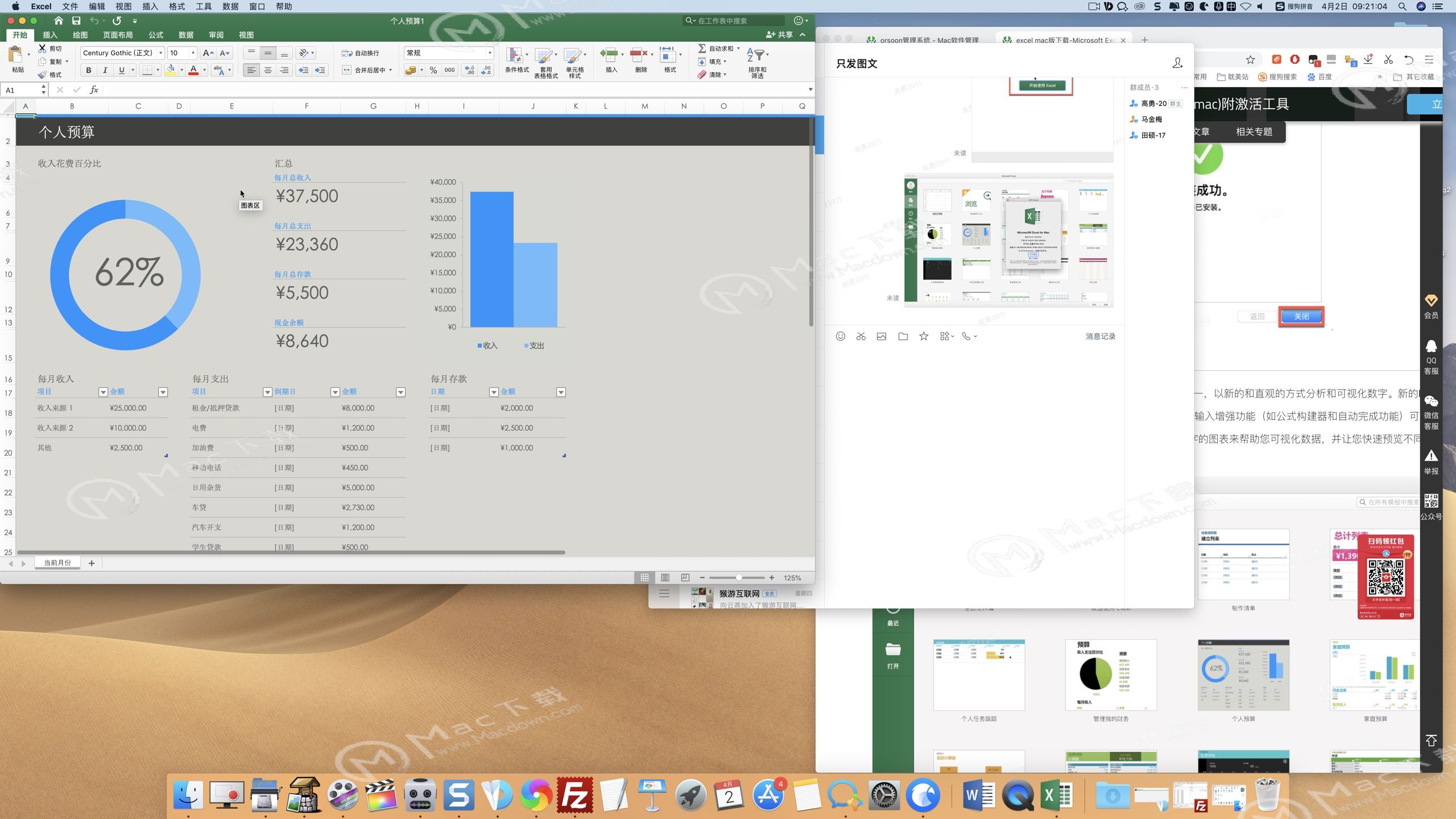
Task: Toggle Wrap Text (自动换行)
Action: (x=361, y=53)
